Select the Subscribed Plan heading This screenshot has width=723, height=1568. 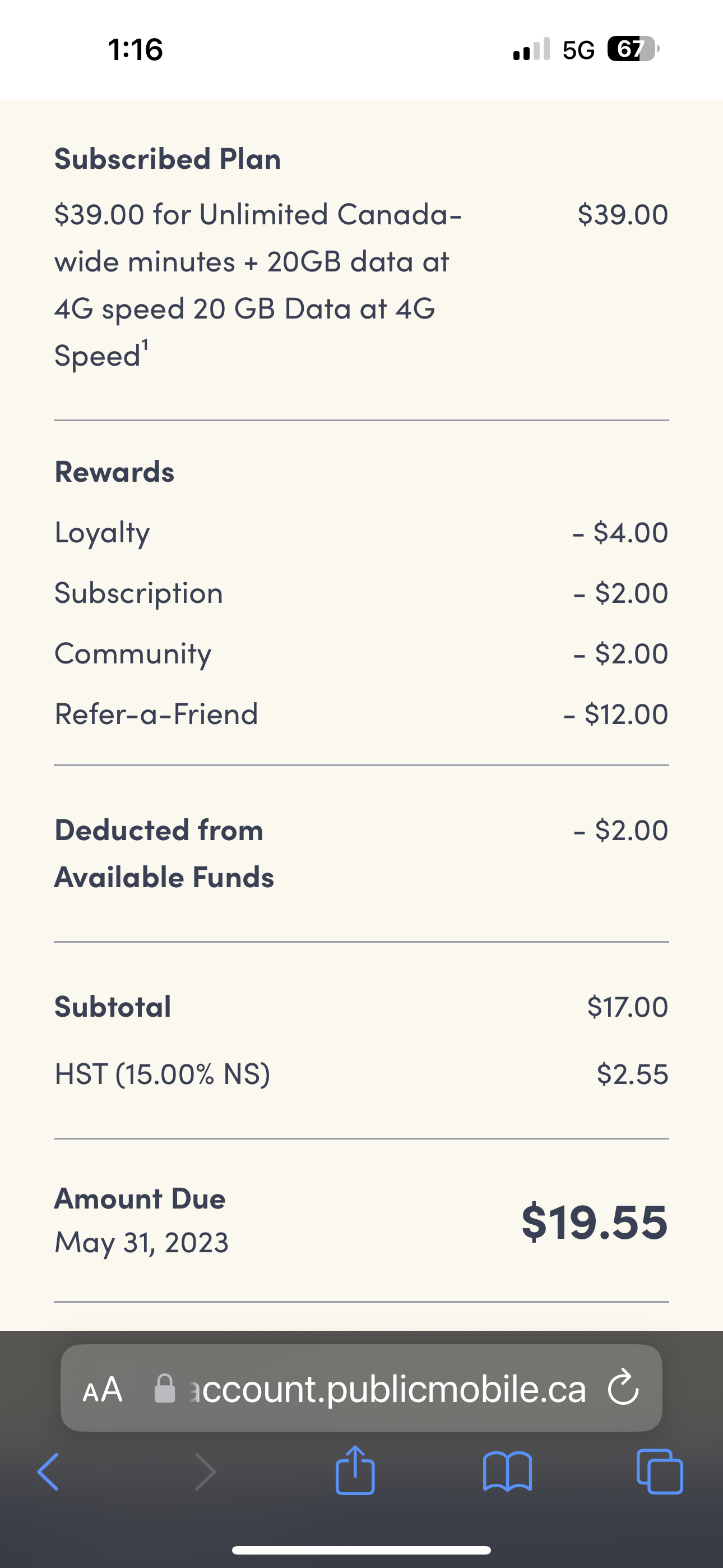click(x=168, y=158)
